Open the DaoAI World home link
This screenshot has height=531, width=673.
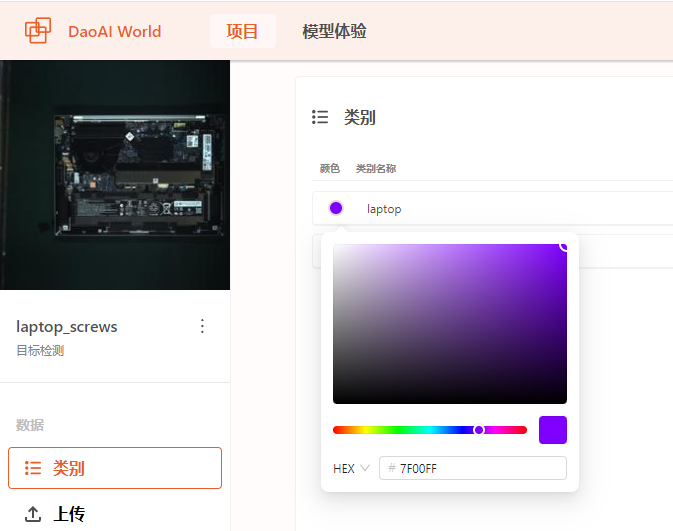(115, 31)
